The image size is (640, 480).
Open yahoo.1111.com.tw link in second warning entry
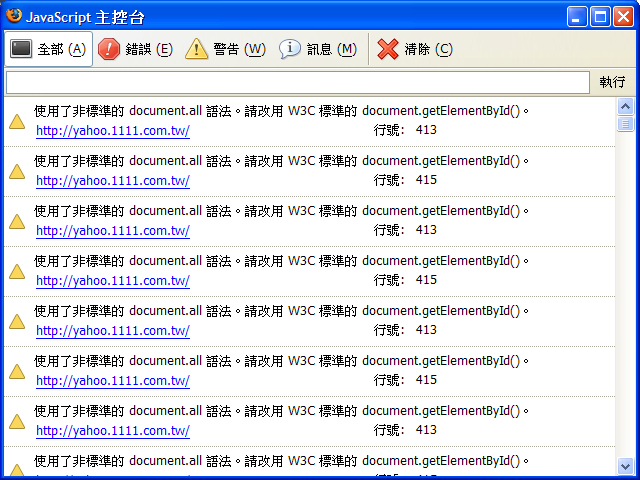click(x=113, y=180)
